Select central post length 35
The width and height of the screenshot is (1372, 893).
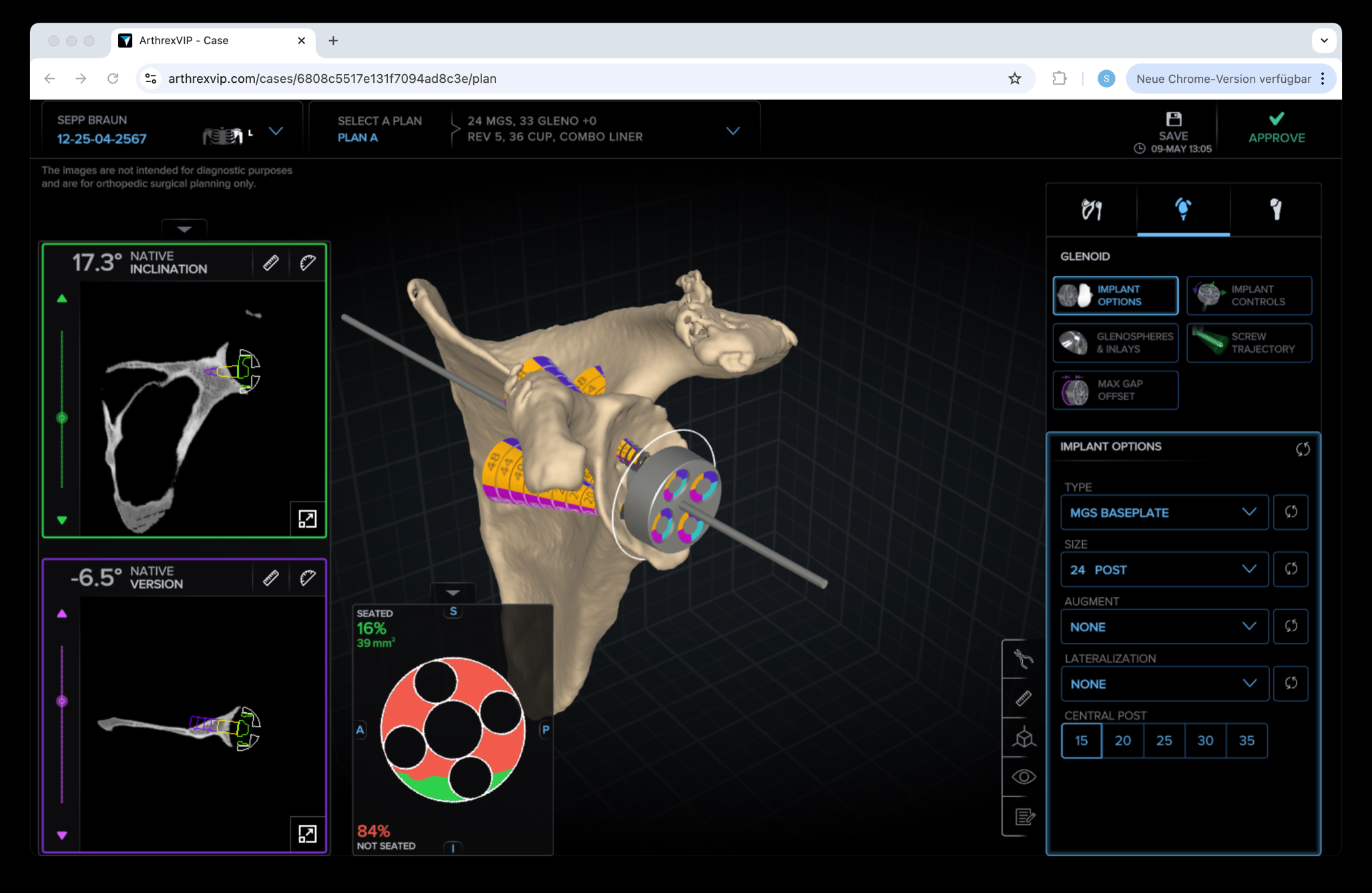tap(1246, 741)
